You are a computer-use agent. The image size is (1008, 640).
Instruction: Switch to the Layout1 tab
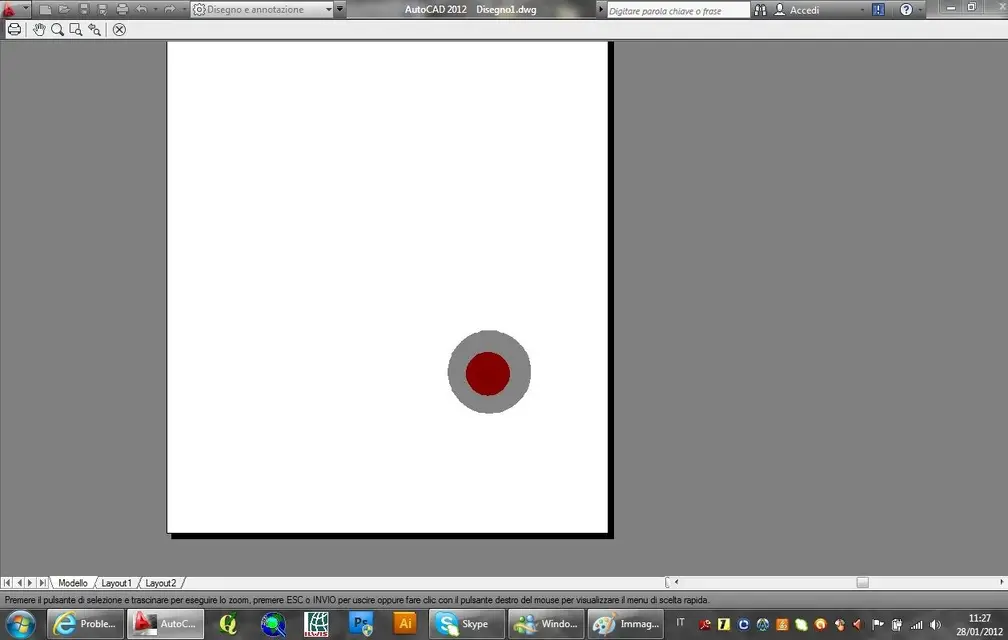coord(116,583)
